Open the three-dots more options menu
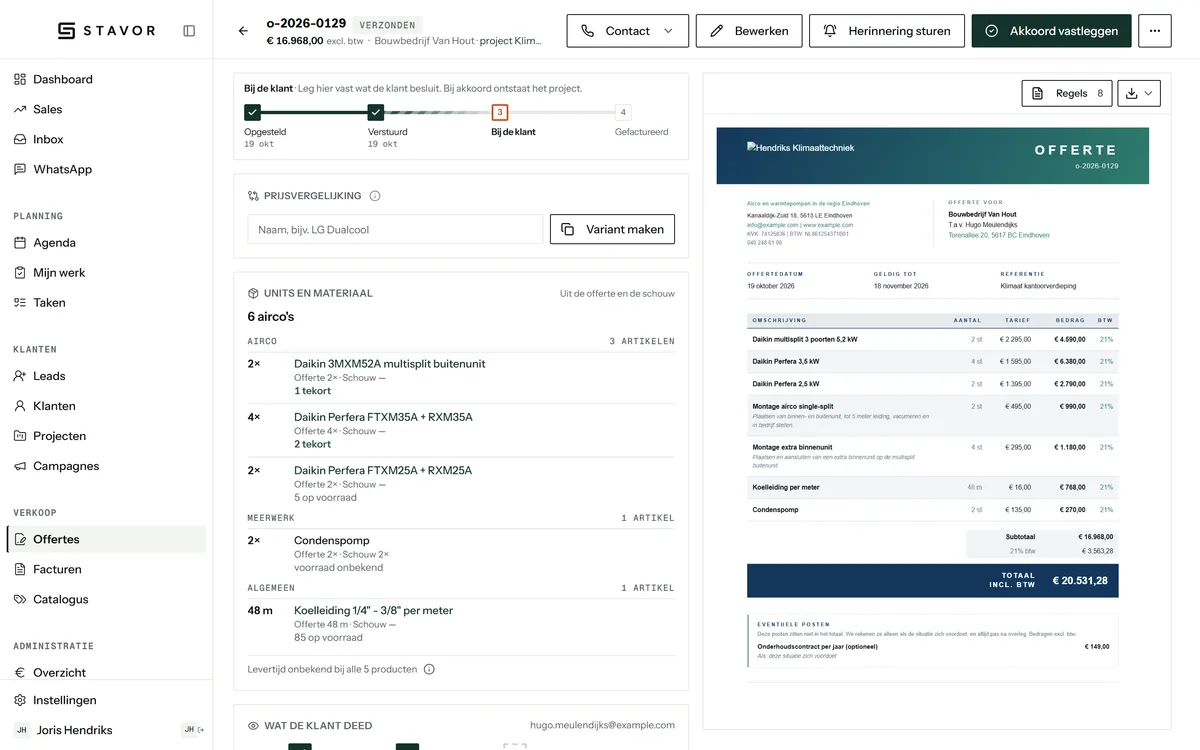The height and width of the screenshot is (750, 1200). 1154,31
